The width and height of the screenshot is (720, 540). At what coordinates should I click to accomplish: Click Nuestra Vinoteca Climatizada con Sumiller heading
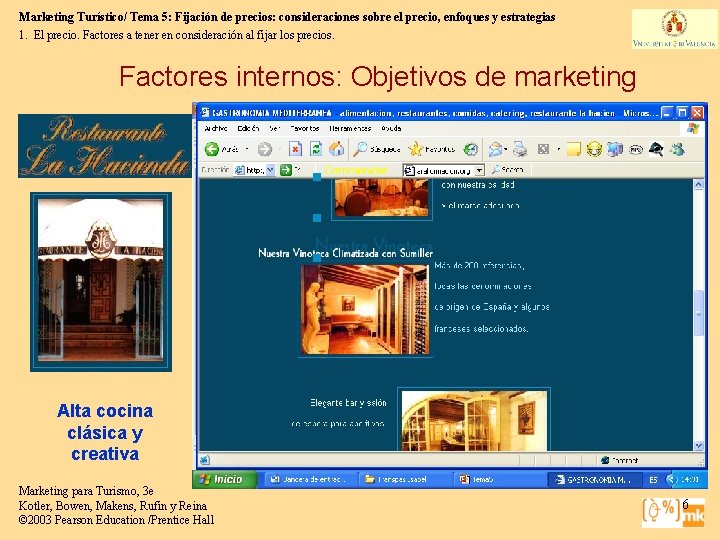click(x=345, y=253)
